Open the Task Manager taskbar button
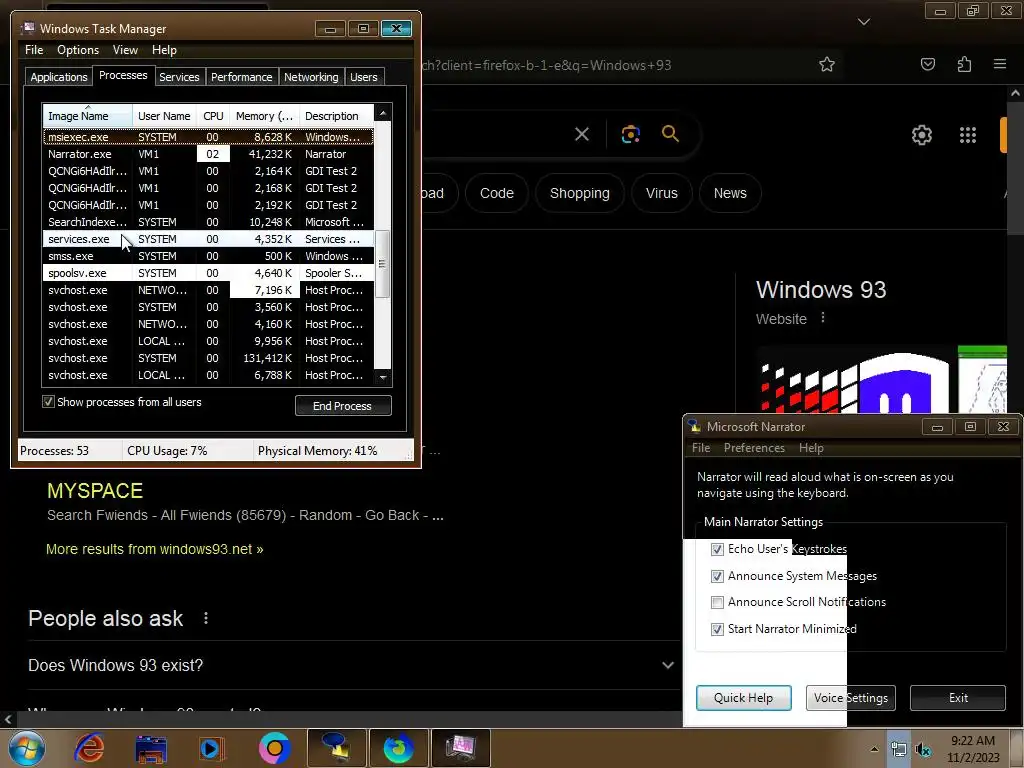The width and height of the screenshot is (1024, 768). pos(460,748)
